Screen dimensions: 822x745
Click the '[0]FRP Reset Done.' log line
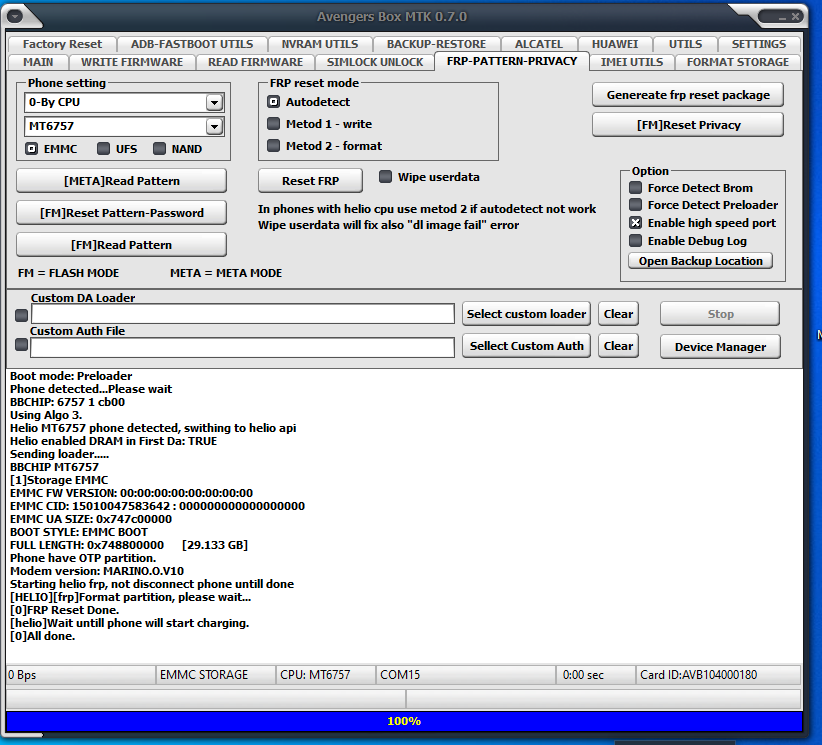[64, 610]
